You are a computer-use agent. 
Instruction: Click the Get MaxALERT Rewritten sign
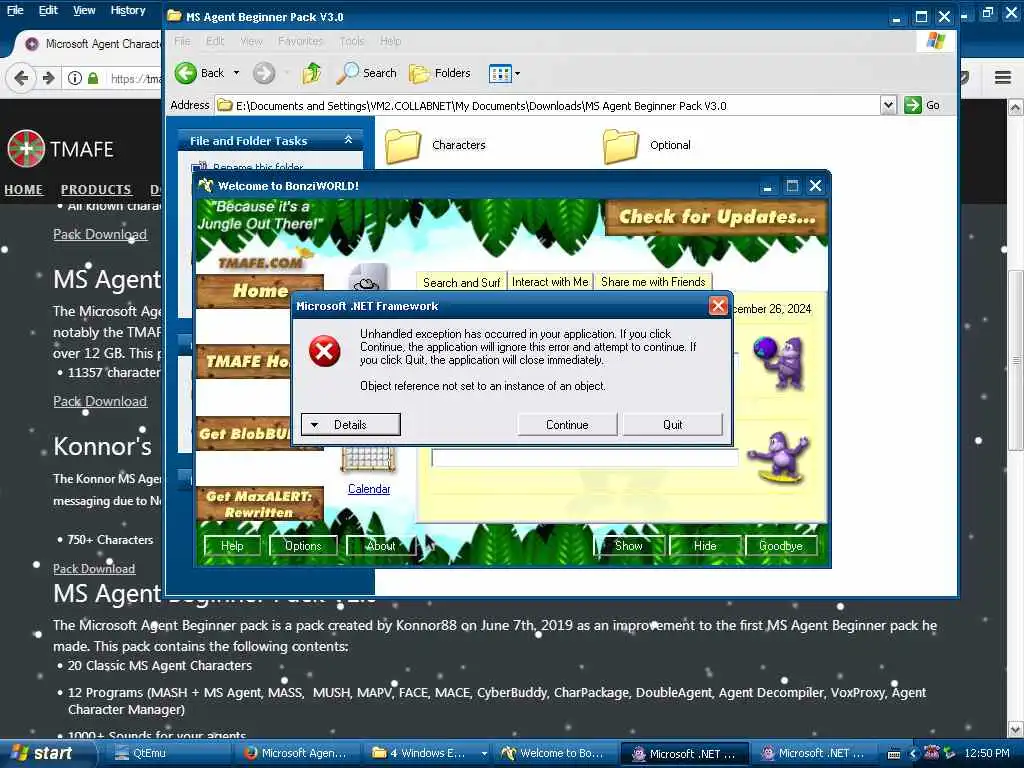tap(260, 504)
